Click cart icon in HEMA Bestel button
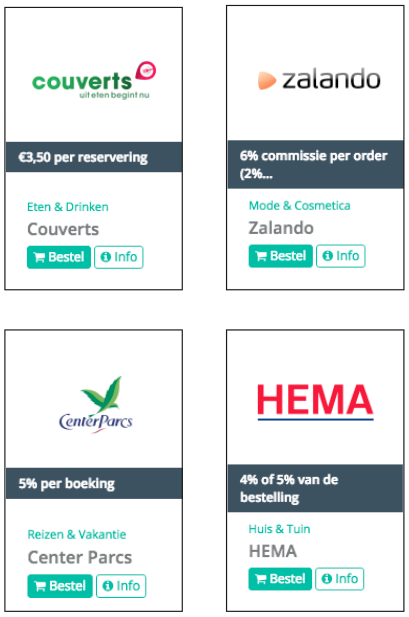 (261, 579)
